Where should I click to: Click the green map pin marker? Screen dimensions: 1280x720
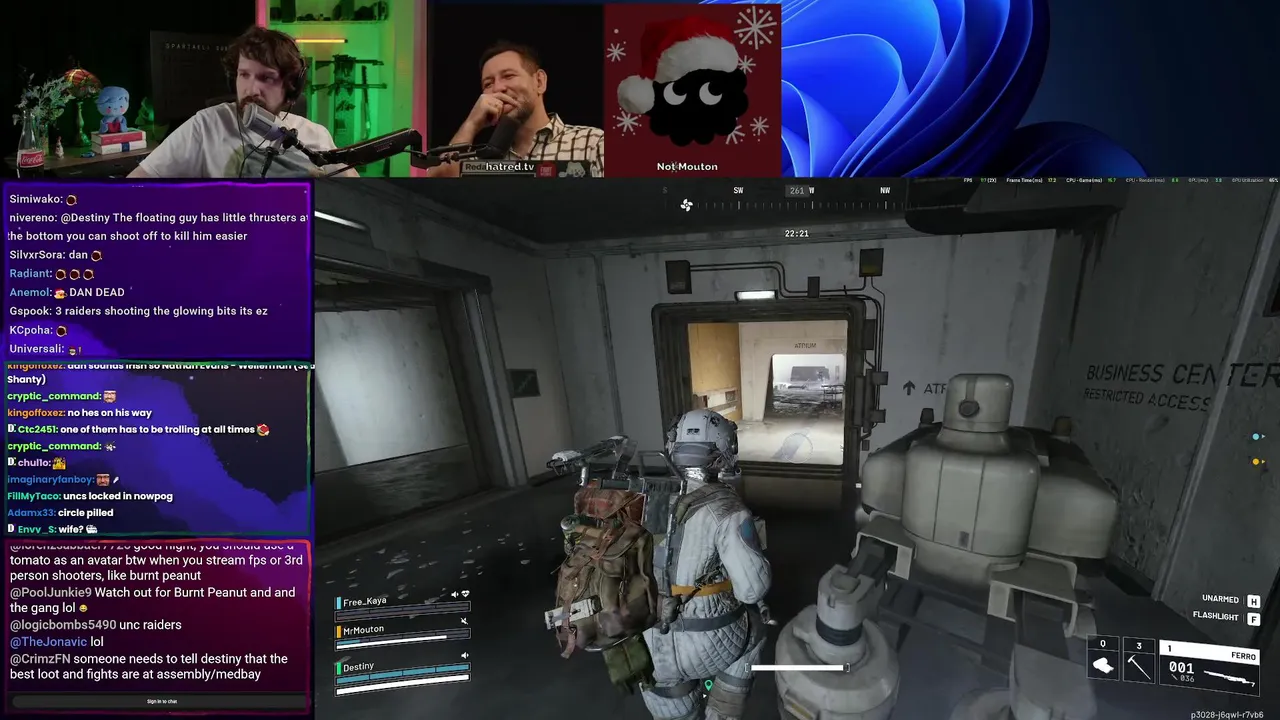point(709,686)
